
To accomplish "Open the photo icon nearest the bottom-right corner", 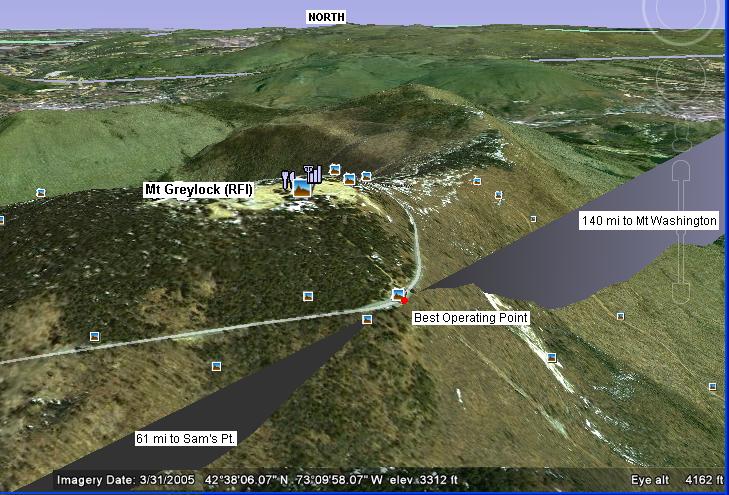I will tap(712, 386).
